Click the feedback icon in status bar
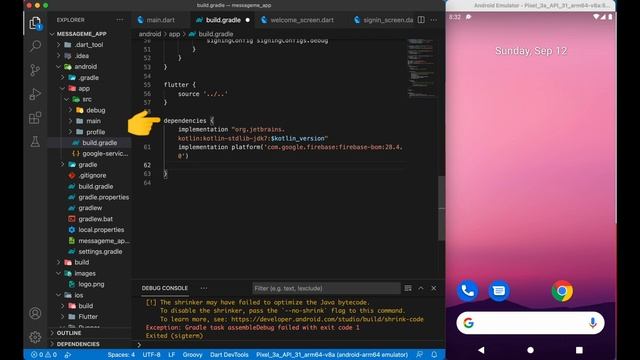640x360 pixels. tap(419, 355)
